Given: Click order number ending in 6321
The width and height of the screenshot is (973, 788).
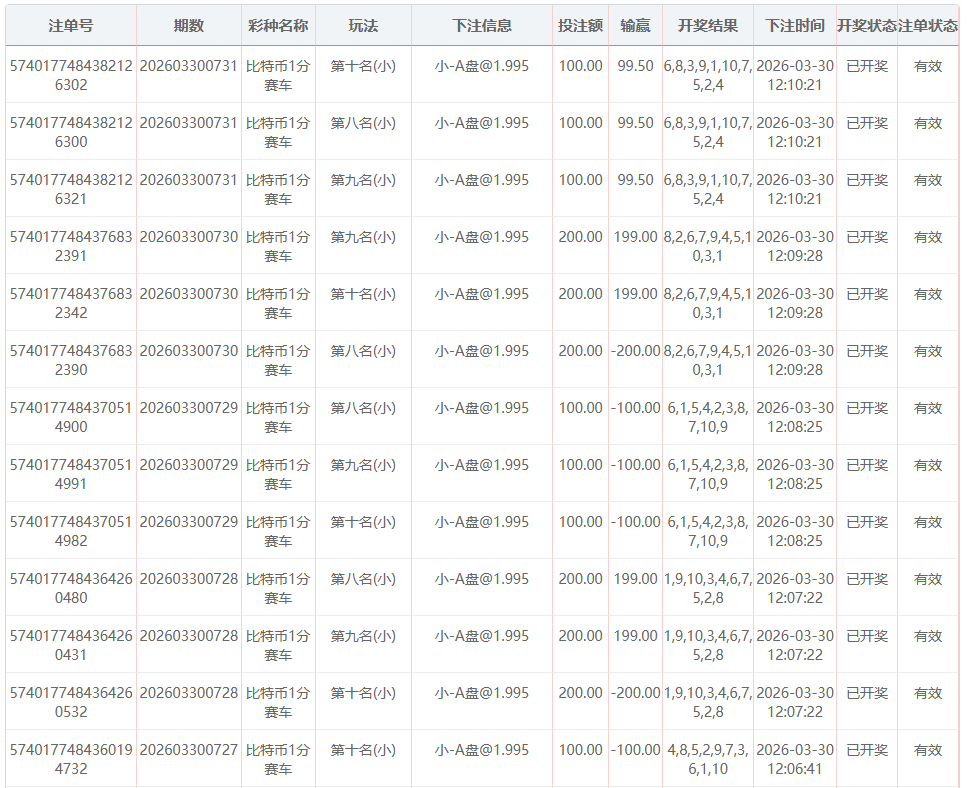Looking at the screenshot, I should tap(71, 190).
